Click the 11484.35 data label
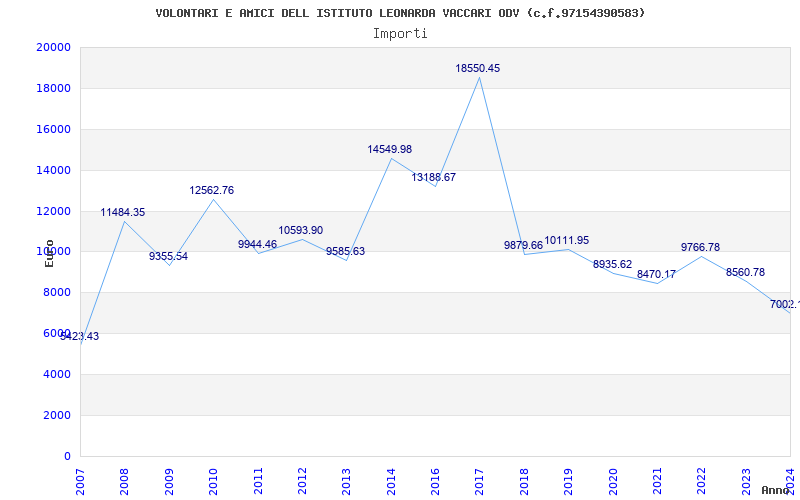This screenshot has width=800, height=500. pos(122,212)
